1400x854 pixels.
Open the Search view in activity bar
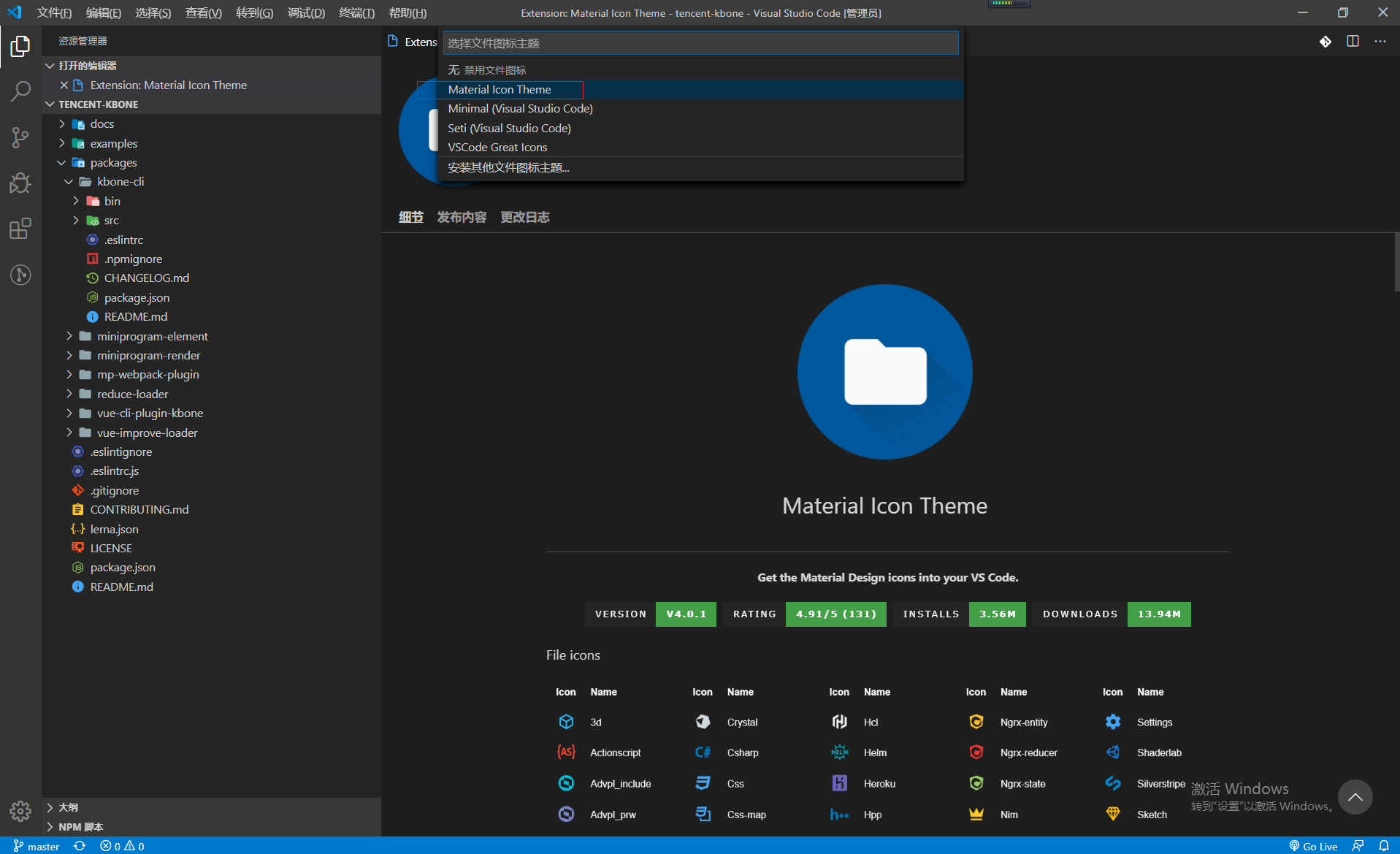click(x=20, y=91)
